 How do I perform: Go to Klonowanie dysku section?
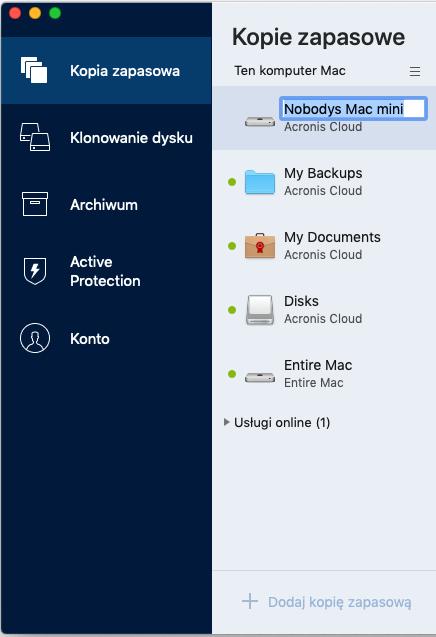106,137
